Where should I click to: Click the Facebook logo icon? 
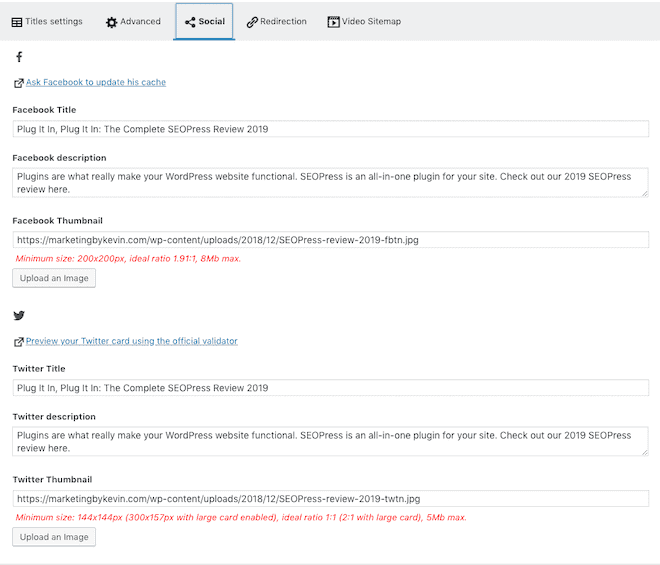(x=19, y=57)
